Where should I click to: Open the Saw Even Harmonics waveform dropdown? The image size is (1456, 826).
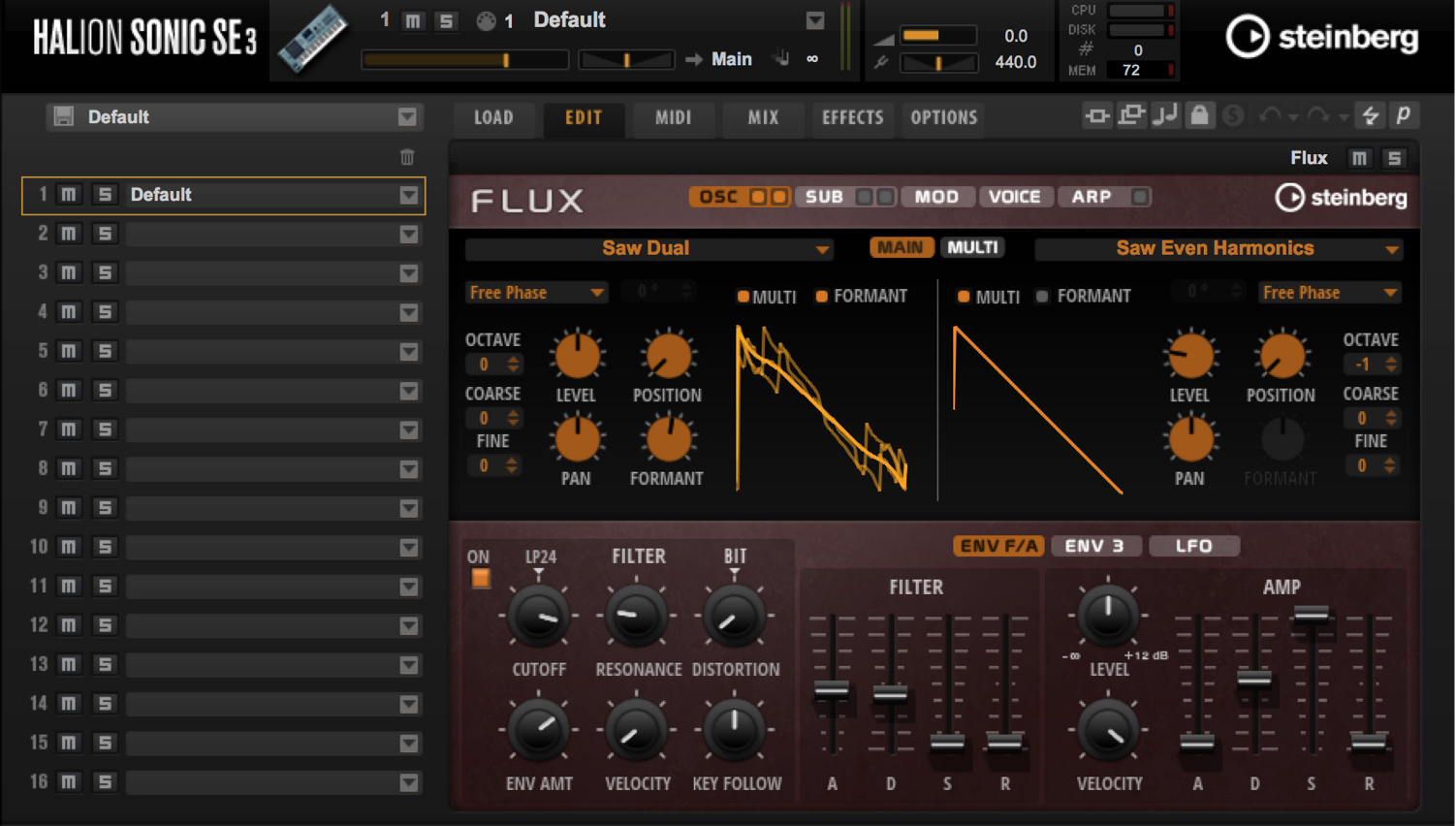1218,249
